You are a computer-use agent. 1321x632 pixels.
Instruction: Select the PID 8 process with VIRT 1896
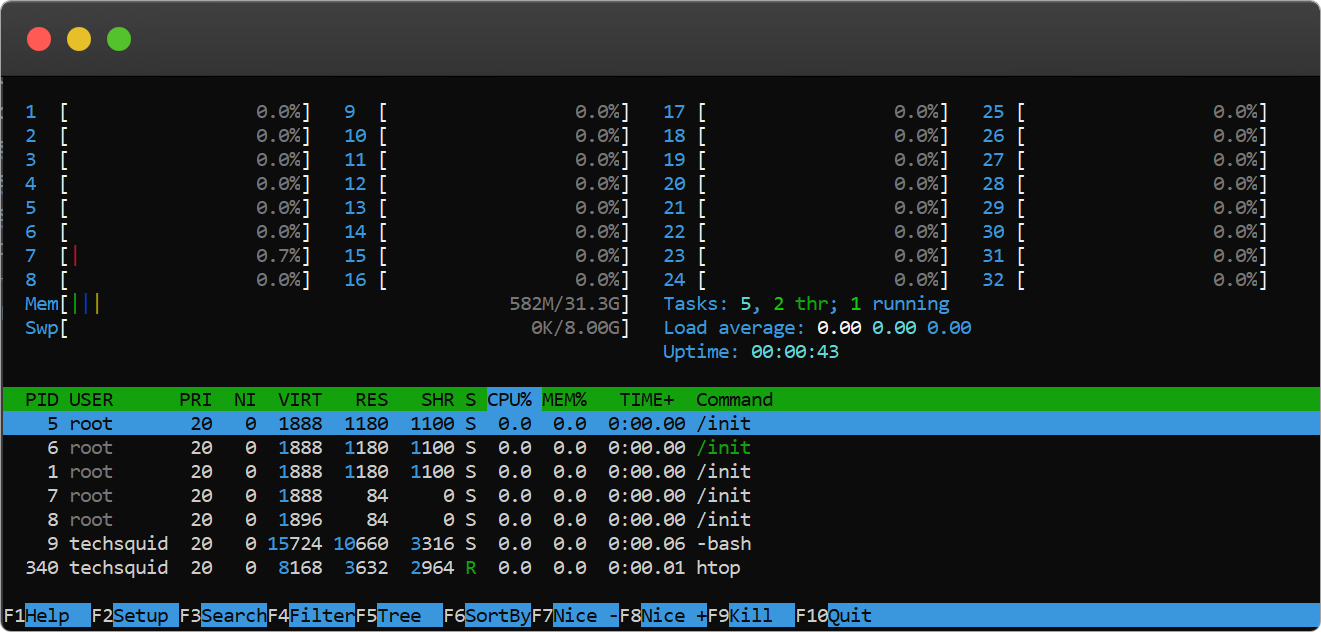[660, 520]
